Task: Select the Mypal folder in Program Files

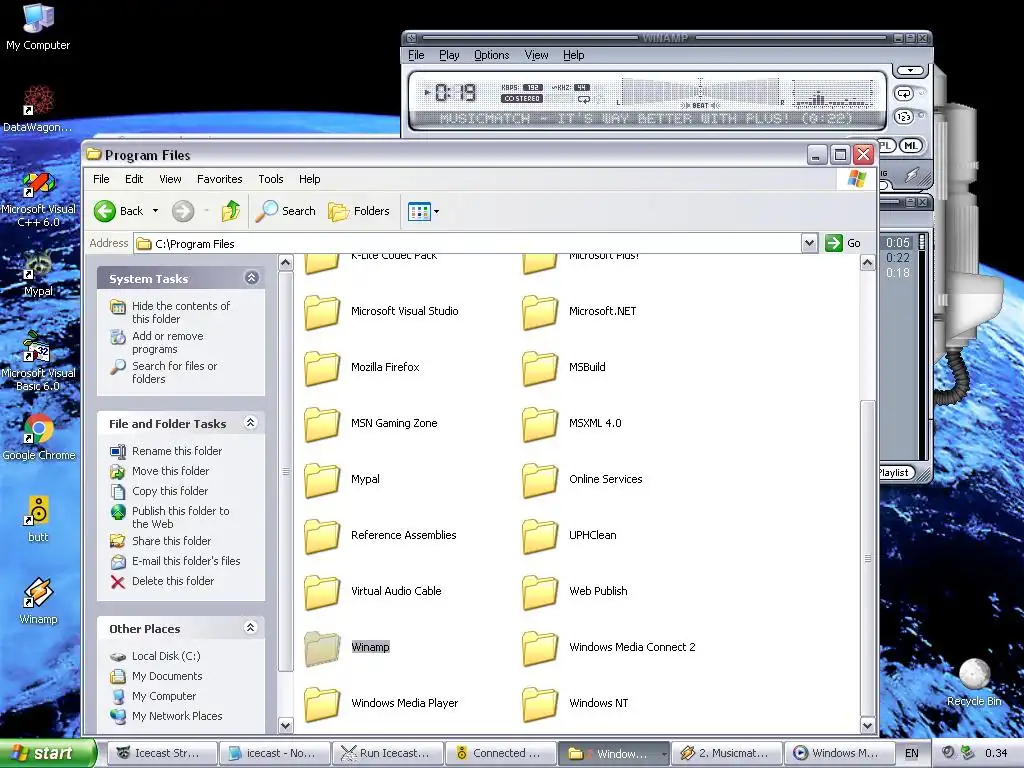Action: click(x=342, y=479)
